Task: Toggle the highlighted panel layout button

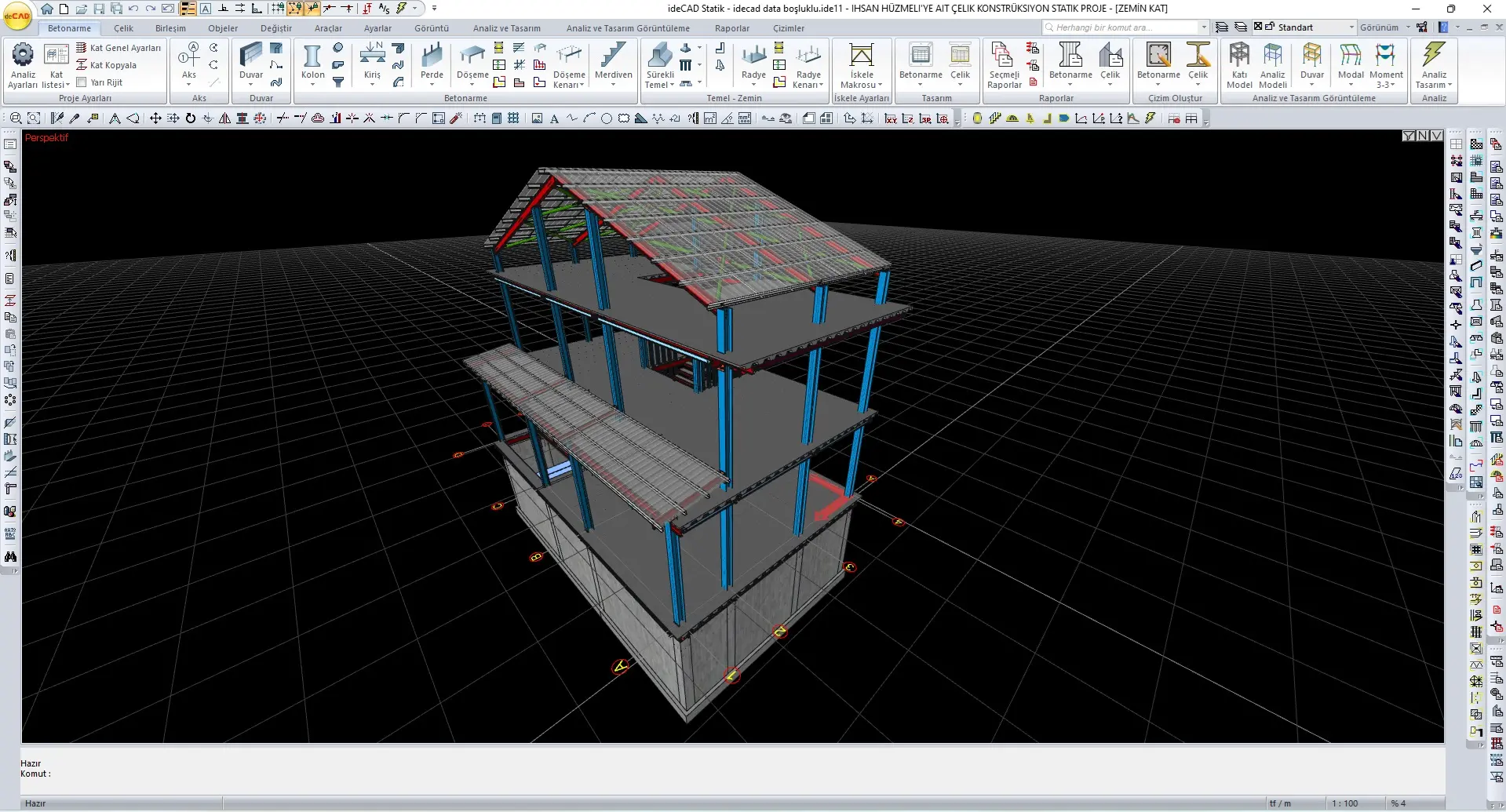Action: (188, 9)
